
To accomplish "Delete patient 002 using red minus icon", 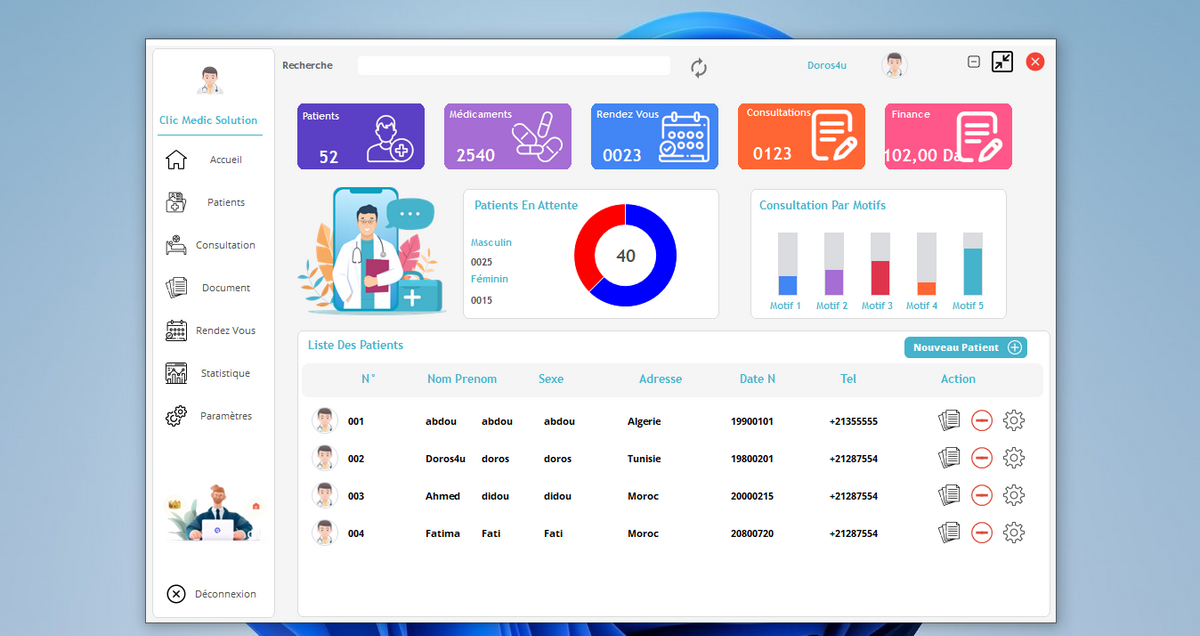I will [x=981, y=458].
